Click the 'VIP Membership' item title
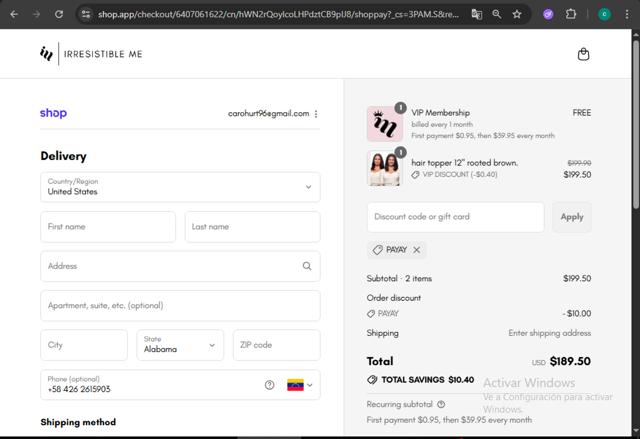 pos(440,113)
